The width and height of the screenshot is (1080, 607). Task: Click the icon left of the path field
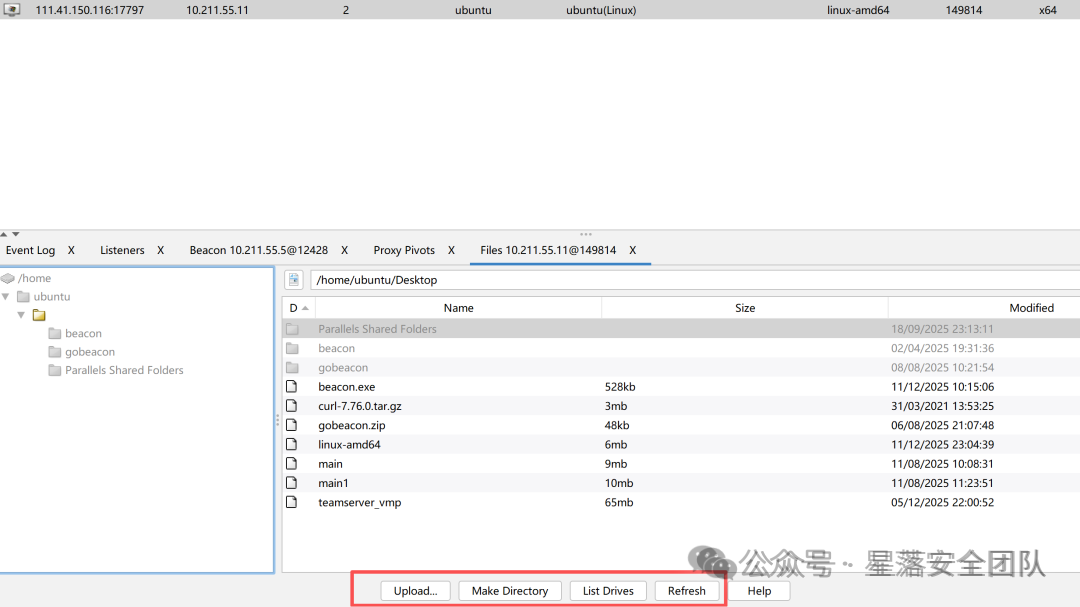pyautogui.click(x=294, y=280)
